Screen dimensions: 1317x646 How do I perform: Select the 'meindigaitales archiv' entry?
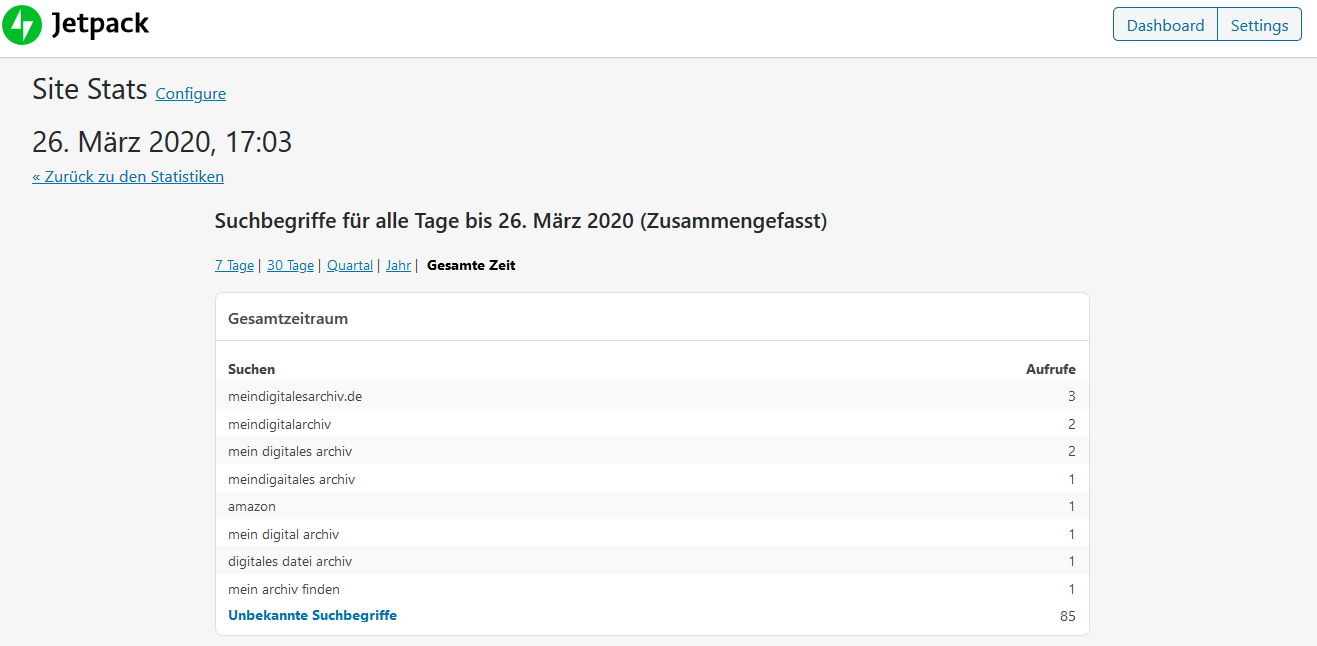point(291,480)
